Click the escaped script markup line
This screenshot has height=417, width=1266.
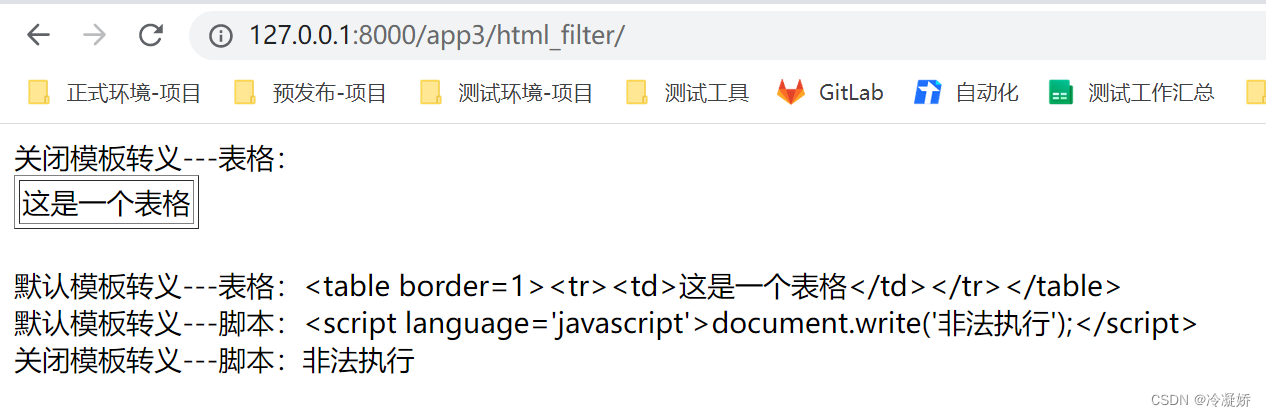[605, 324]
